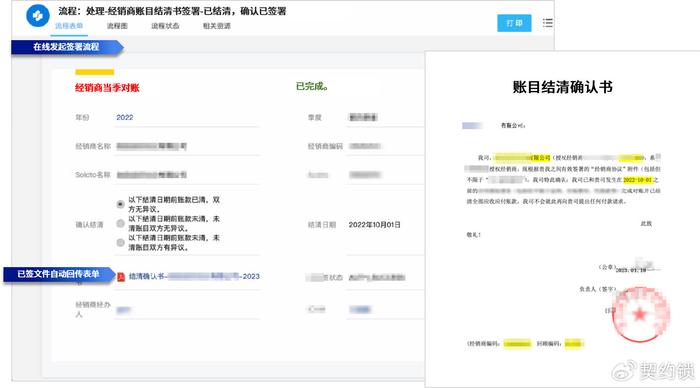Click the 账目结清确认书 document title
The image size is (700, 388).
point(562,87)
